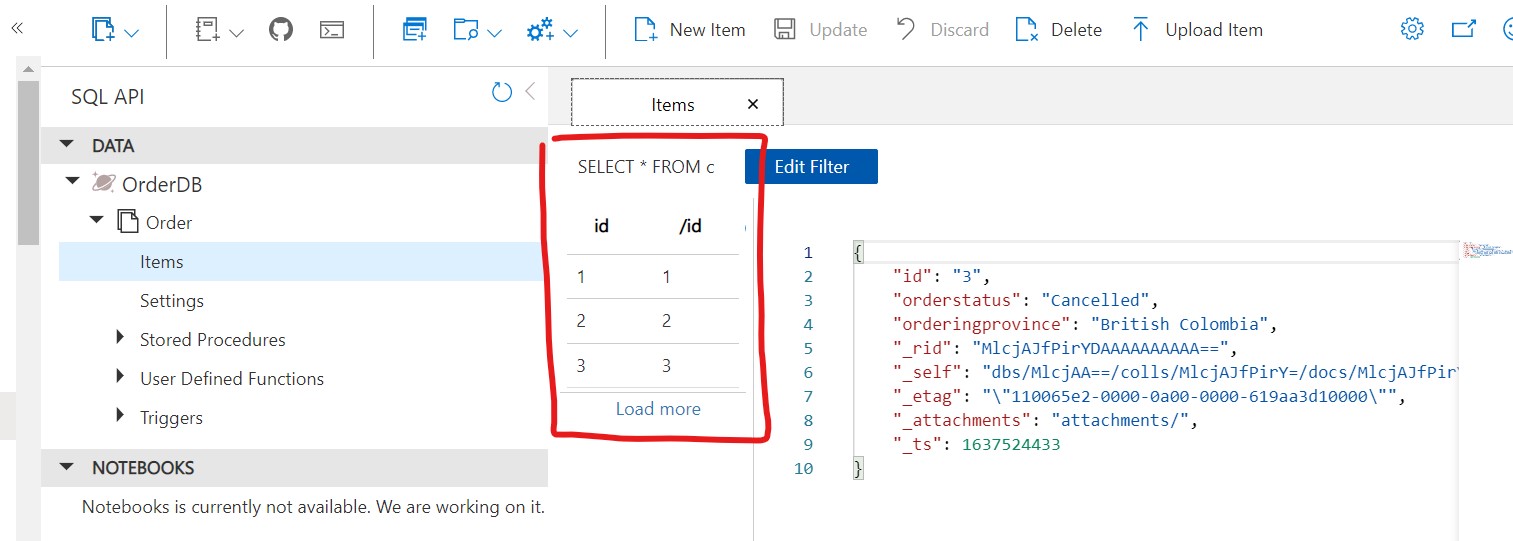The height and width of the screenshot is (541, 1513).
Task: Click the Load more link
Action: coord(658,409)
